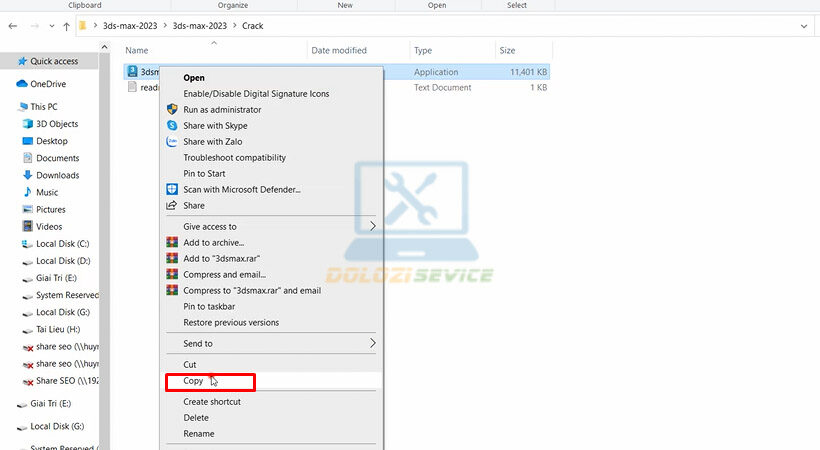820x450 pixels.
Task: Choose Cut in the context menu
Action: (x=190, y=364)
